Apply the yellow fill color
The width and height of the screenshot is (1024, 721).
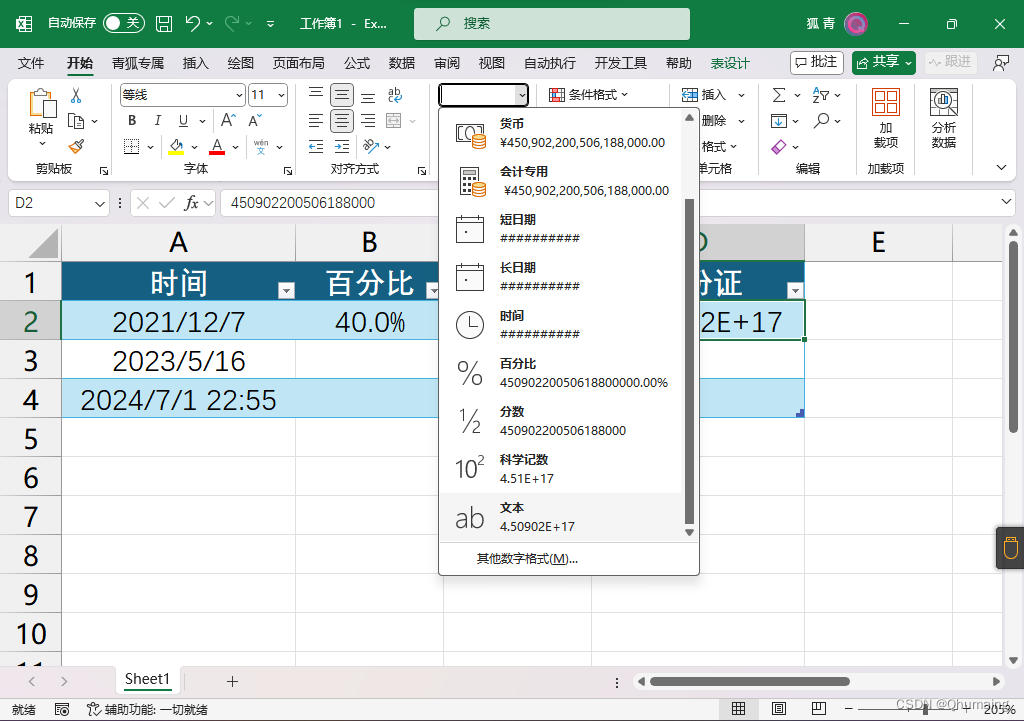(x=176, y=146)
